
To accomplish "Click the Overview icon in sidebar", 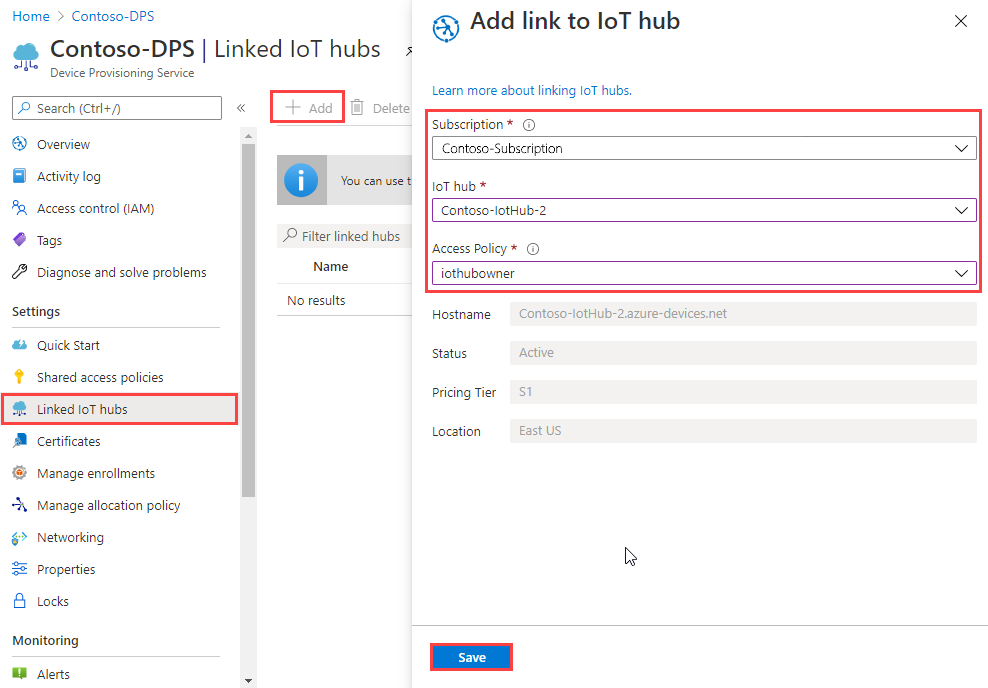I will (x=20, y=144).
